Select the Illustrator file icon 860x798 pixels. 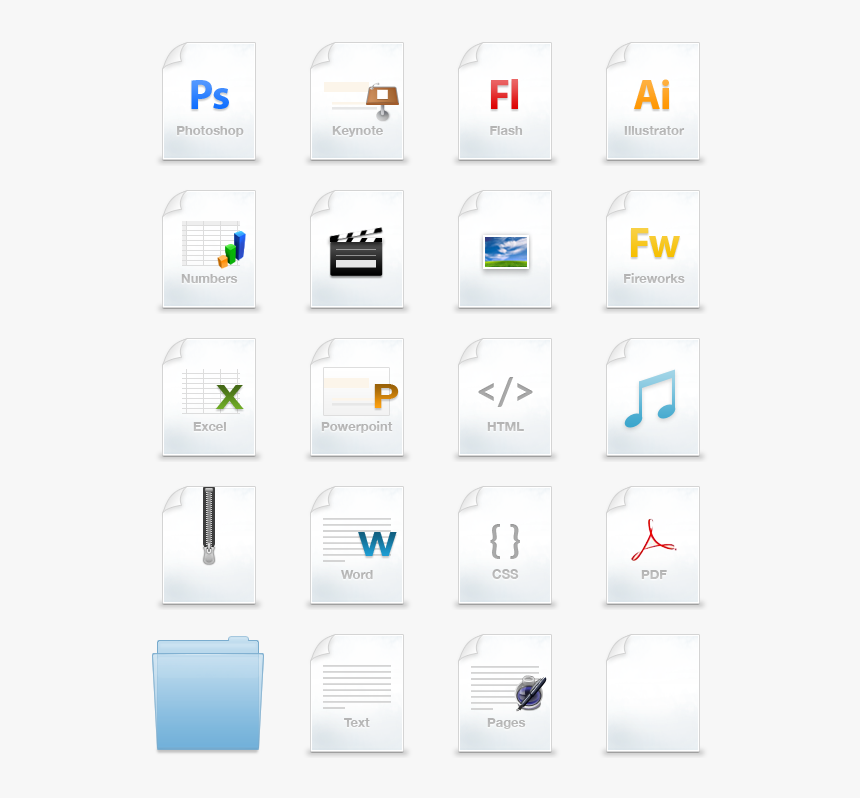coord(653,101)
